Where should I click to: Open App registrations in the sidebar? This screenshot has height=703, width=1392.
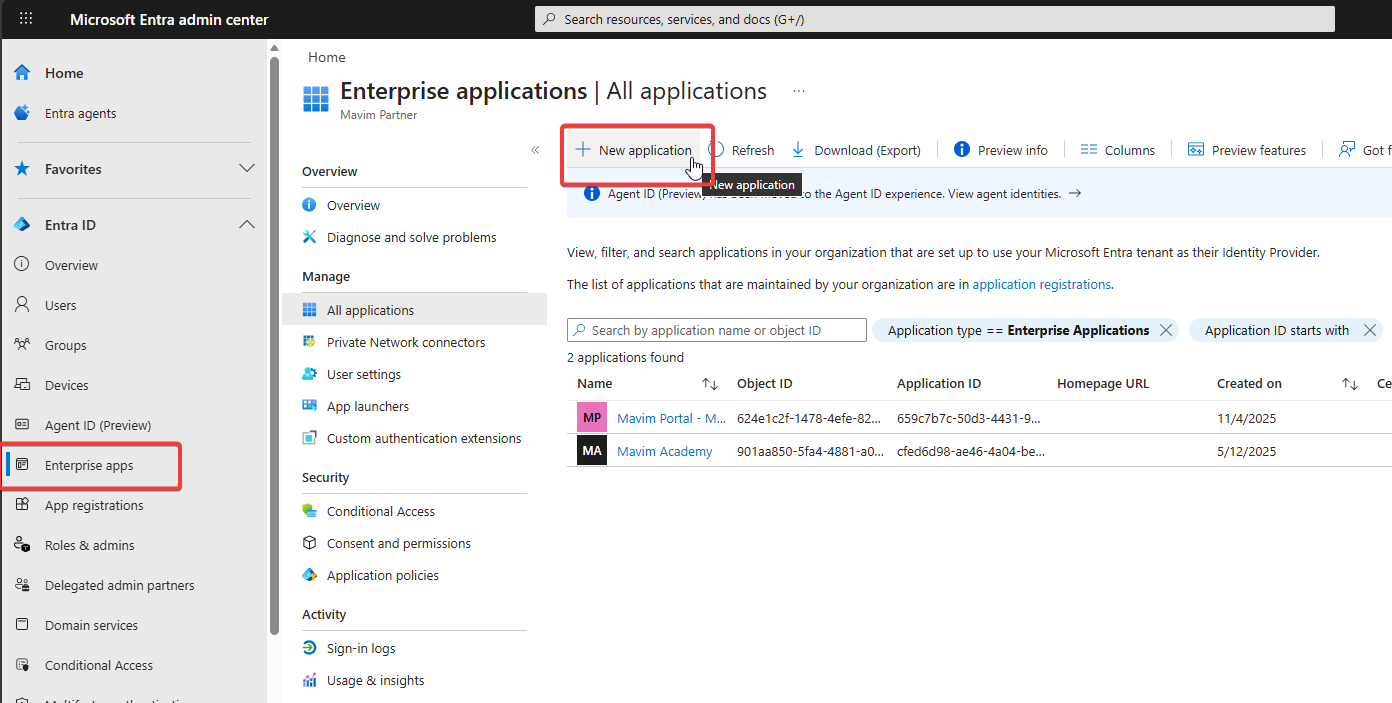94,505
